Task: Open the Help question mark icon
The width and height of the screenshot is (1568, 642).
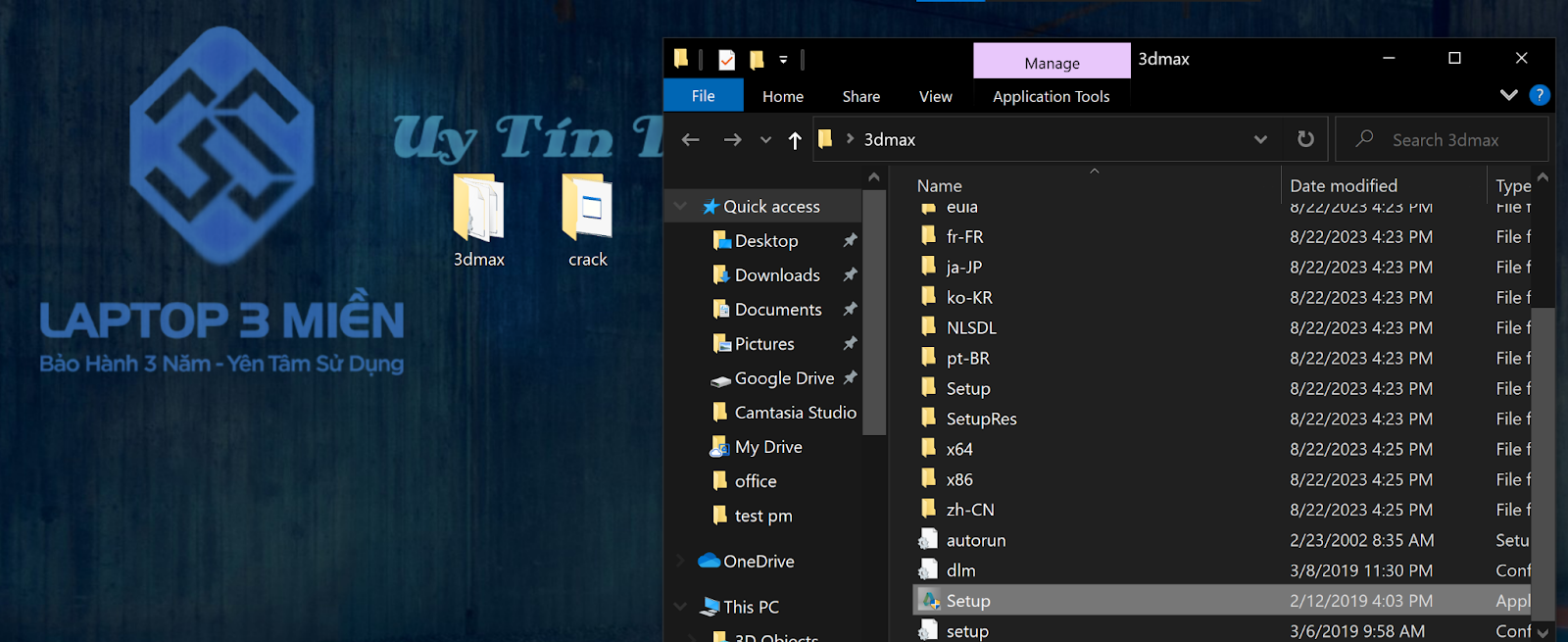Action: coord(1540,95)
